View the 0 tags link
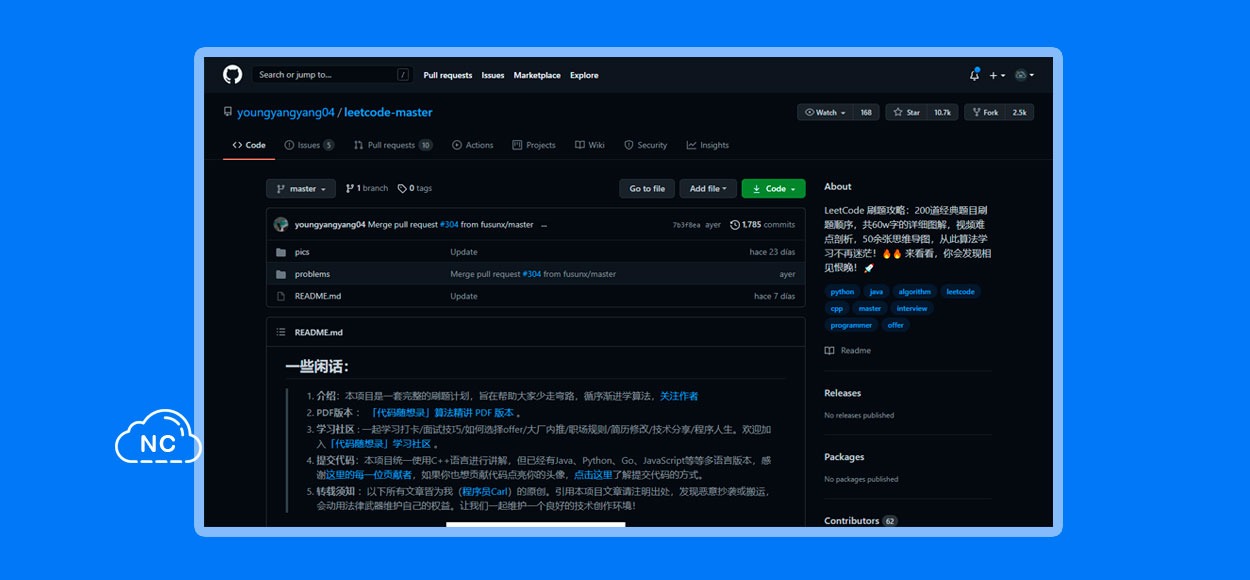The image size is (1250, 580). pyautogui.click(x=415, y=188)
